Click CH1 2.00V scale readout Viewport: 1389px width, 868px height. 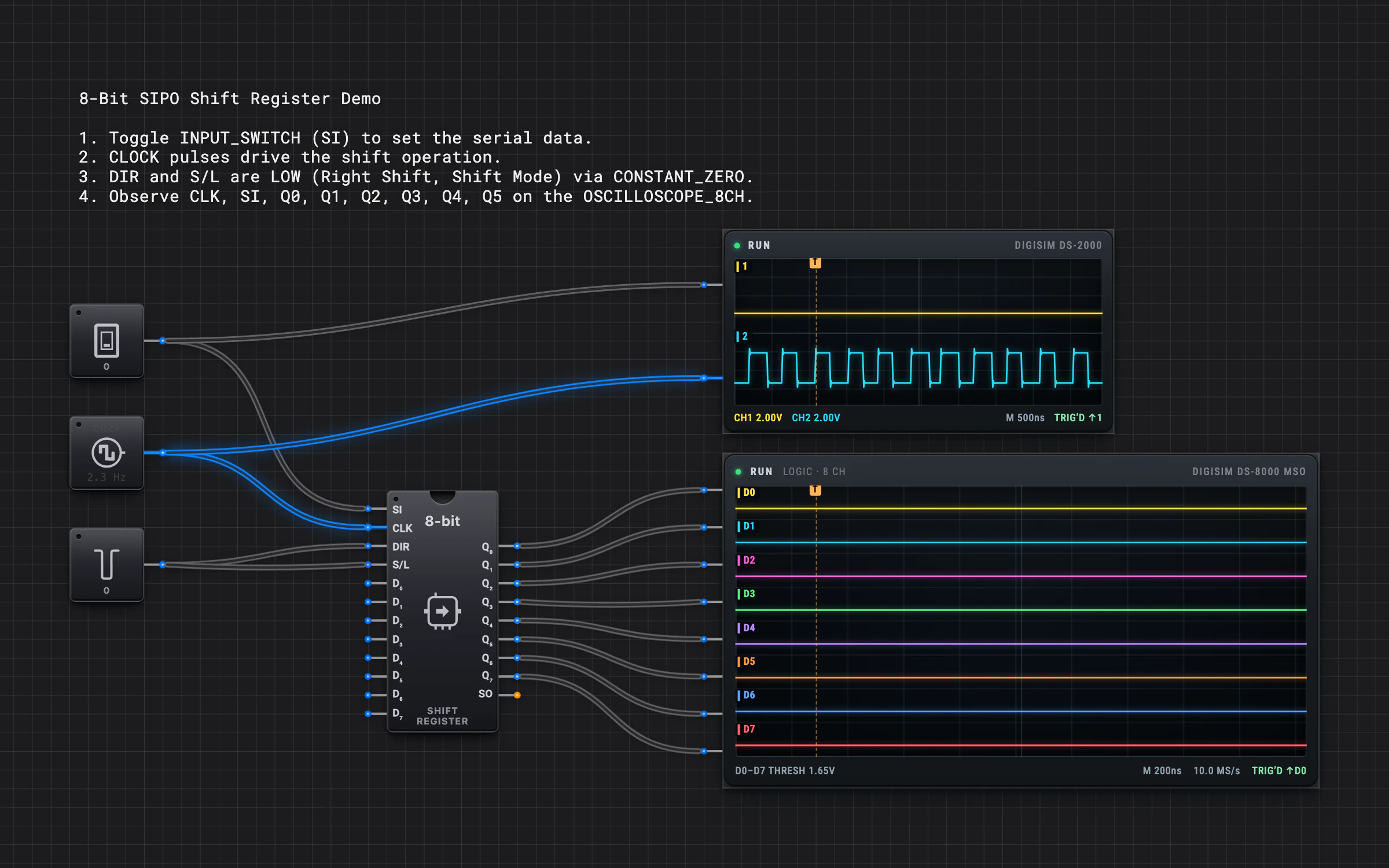pos(758,418)
